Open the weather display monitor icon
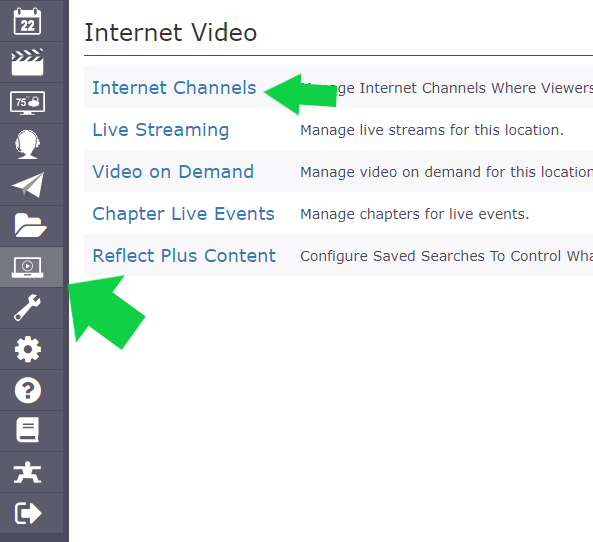 pos(27,103)
